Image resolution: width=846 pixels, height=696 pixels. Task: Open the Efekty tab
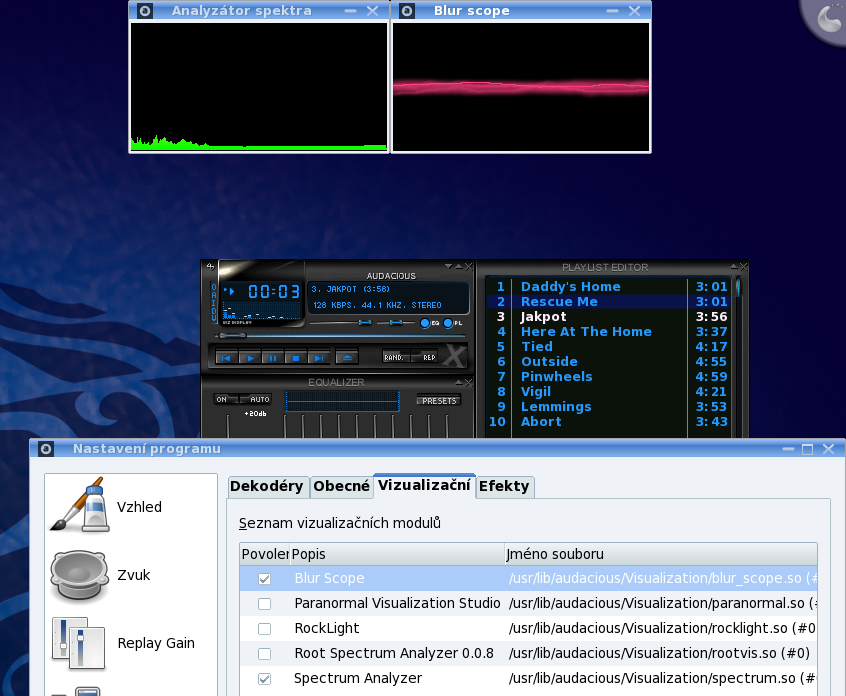(505, 487)
